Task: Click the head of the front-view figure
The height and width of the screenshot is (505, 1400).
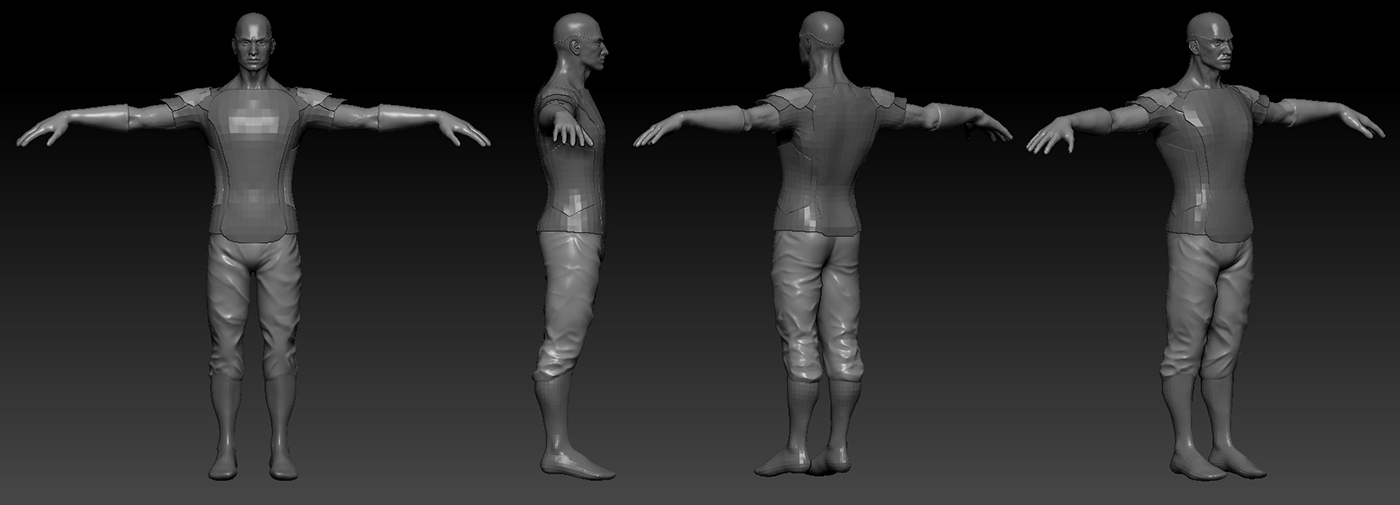Action: (x=254, y=45)
